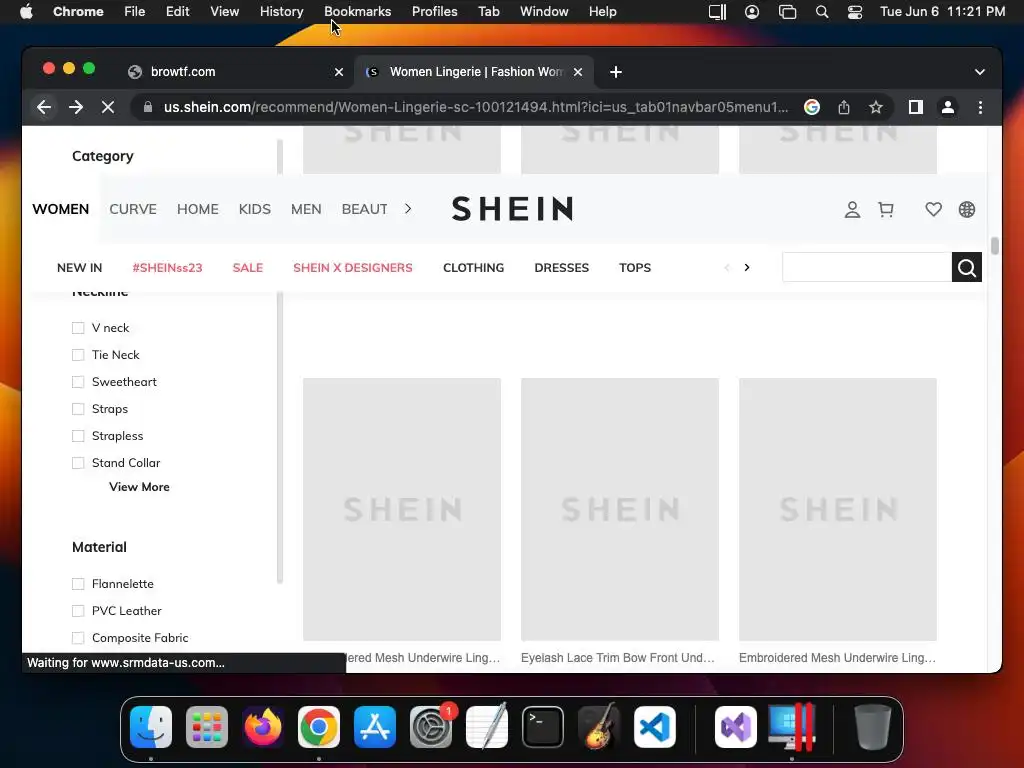Go forward with the browser arrow

(76, 107)
